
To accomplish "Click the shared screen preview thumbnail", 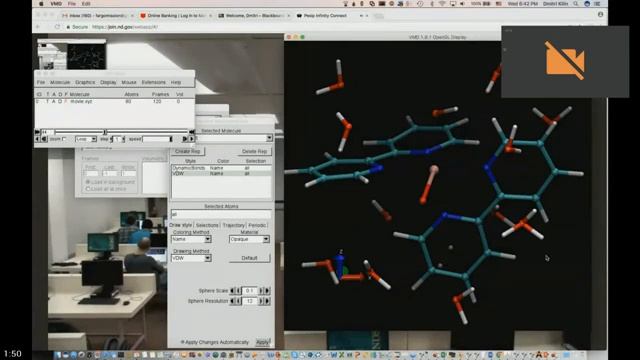I will (x=71, y=54).
